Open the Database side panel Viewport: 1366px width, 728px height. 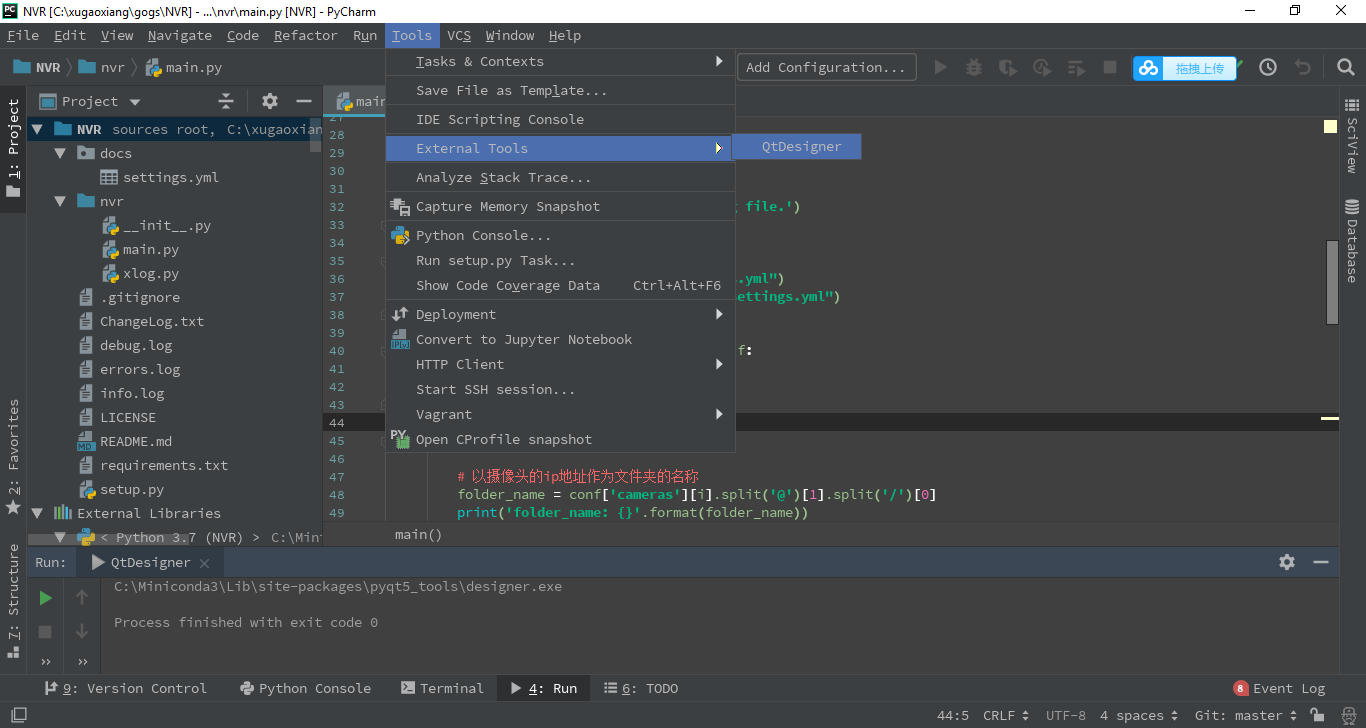(1352, 241)
